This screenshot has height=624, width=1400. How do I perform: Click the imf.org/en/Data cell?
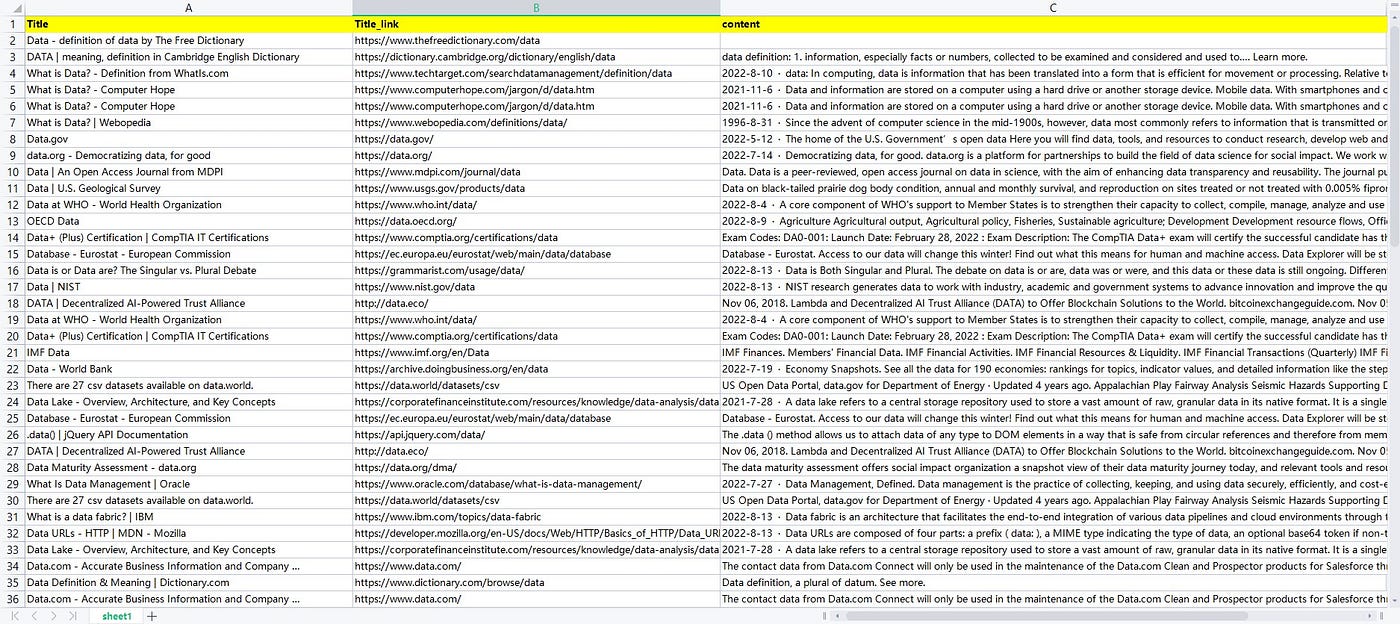536,353
